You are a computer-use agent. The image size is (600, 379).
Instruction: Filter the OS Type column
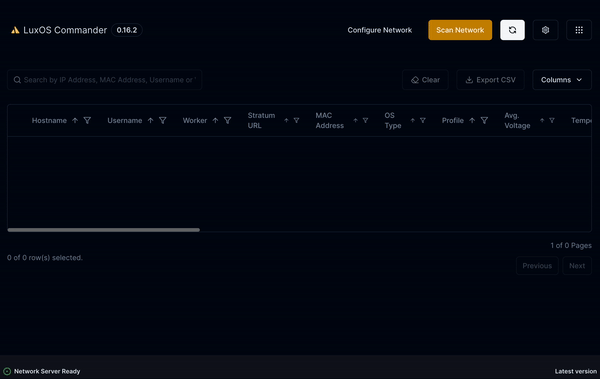(x=423, y=120)
